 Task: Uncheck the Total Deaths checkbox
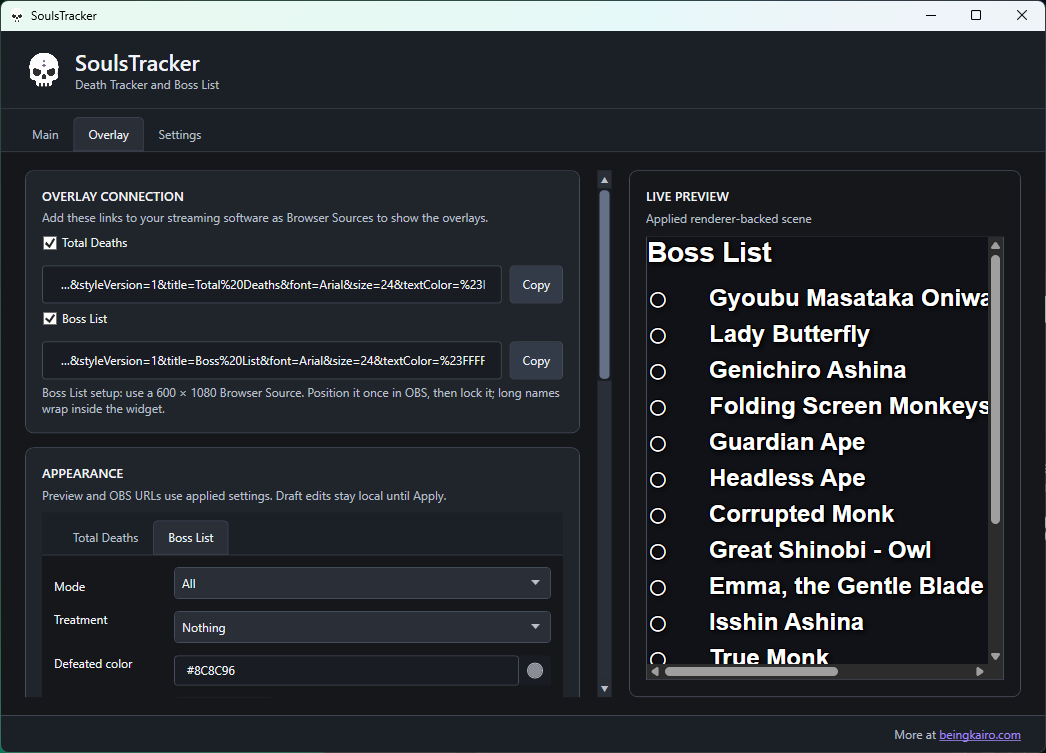coord(50,243)
